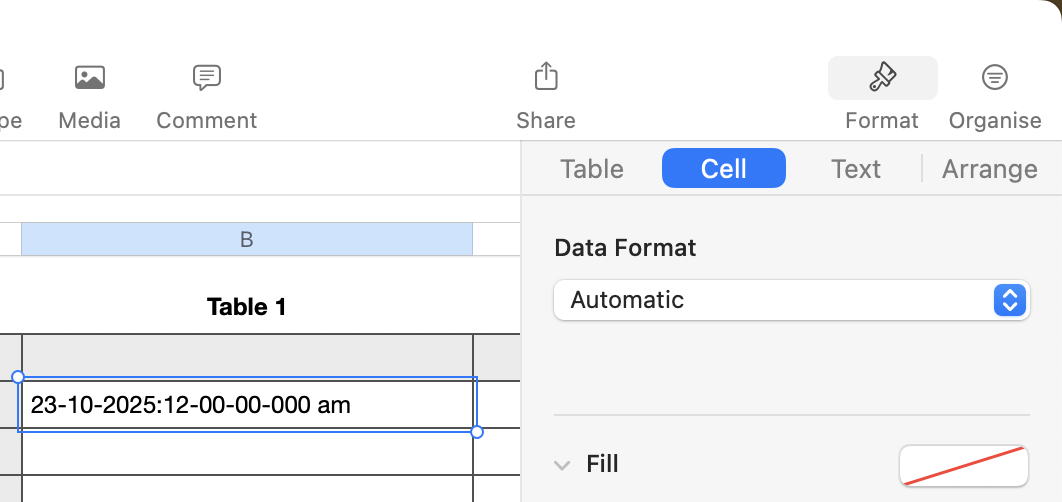Screen dimensions: 1062x502
Task: Select the grey header cell in column B
Action: pyautogui.click(x=246, y=358)
